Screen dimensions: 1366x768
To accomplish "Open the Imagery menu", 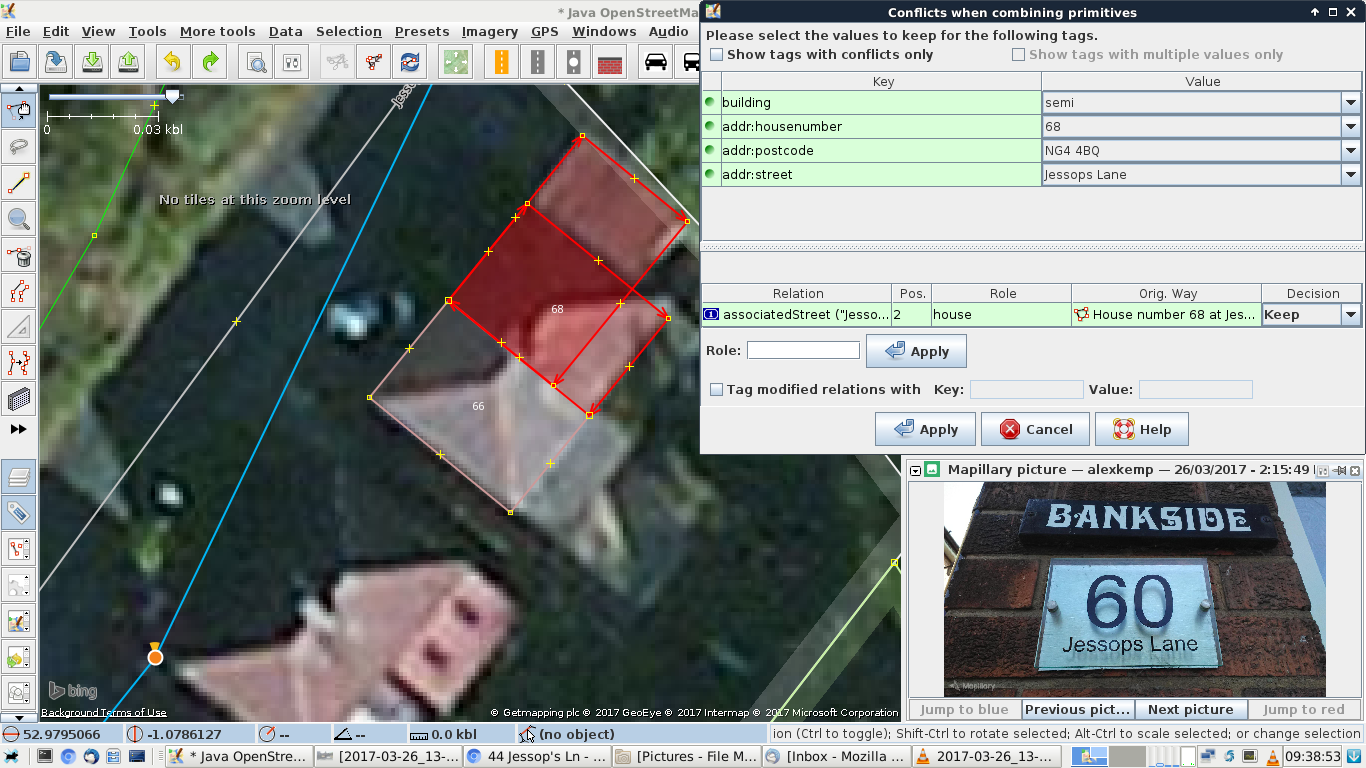I will [489, 31].
